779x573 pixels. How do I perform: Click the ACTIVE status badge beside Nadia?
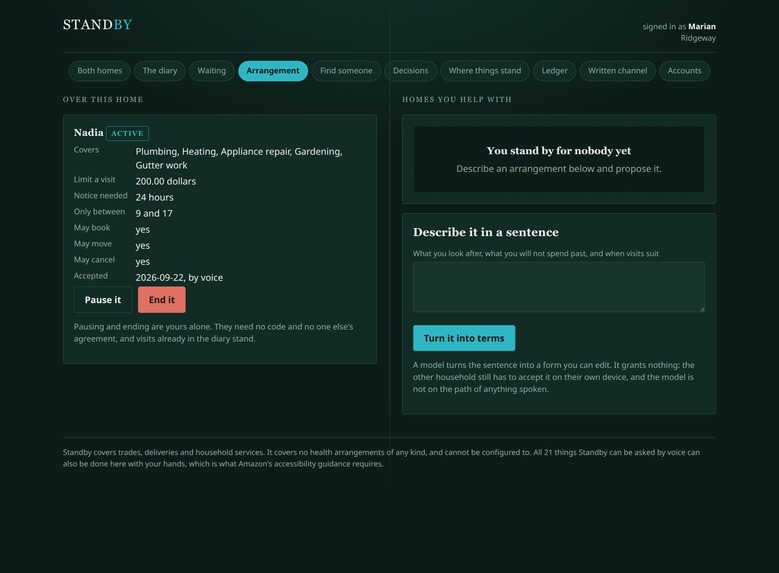[x=127, y=133]
